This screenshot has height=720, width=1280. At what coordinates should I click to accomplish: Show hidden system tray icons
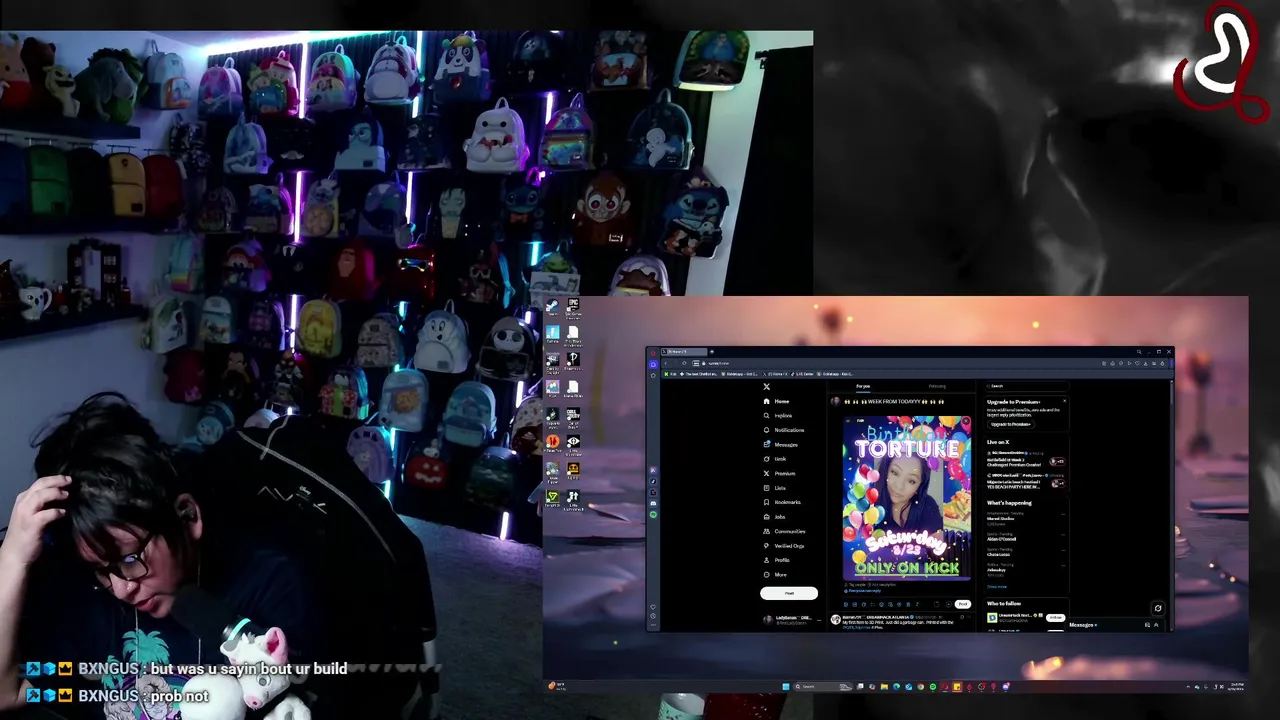point(1188,687)
